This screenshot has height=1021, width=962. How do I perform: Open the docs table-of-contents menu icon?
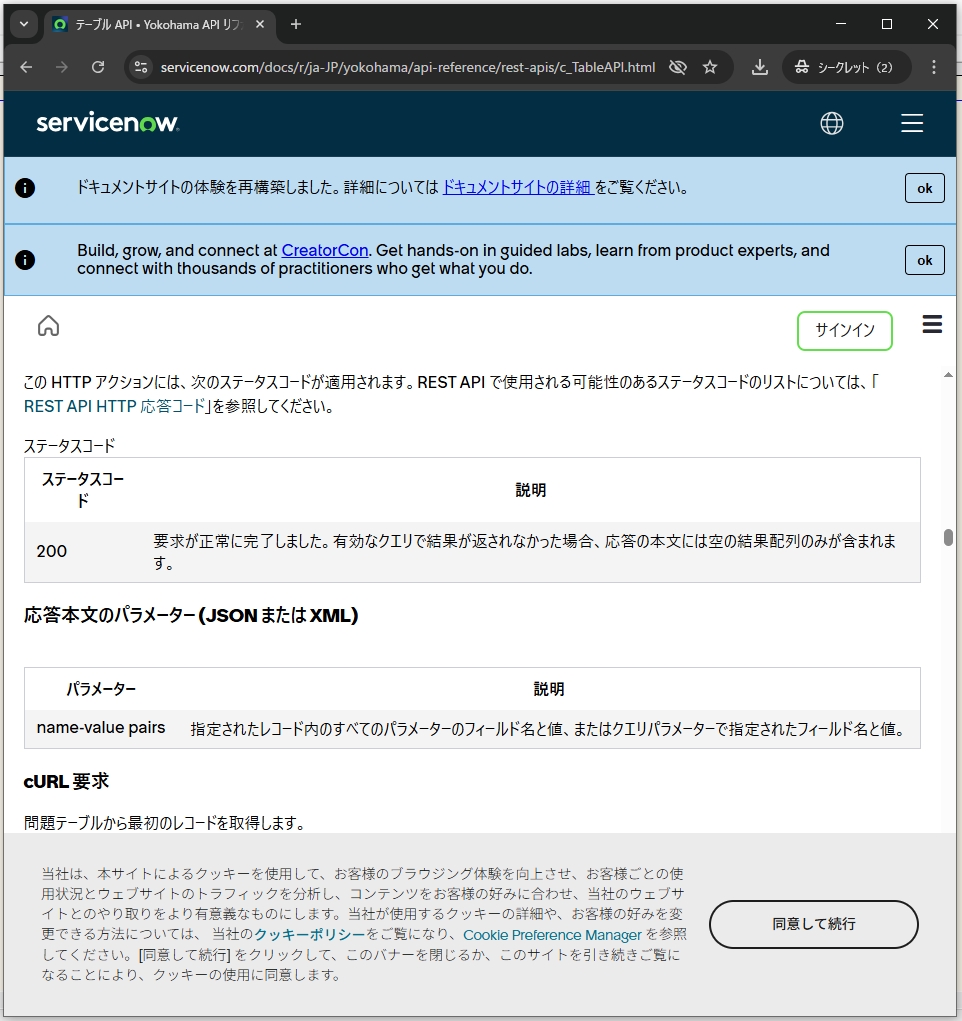point(932,324)
